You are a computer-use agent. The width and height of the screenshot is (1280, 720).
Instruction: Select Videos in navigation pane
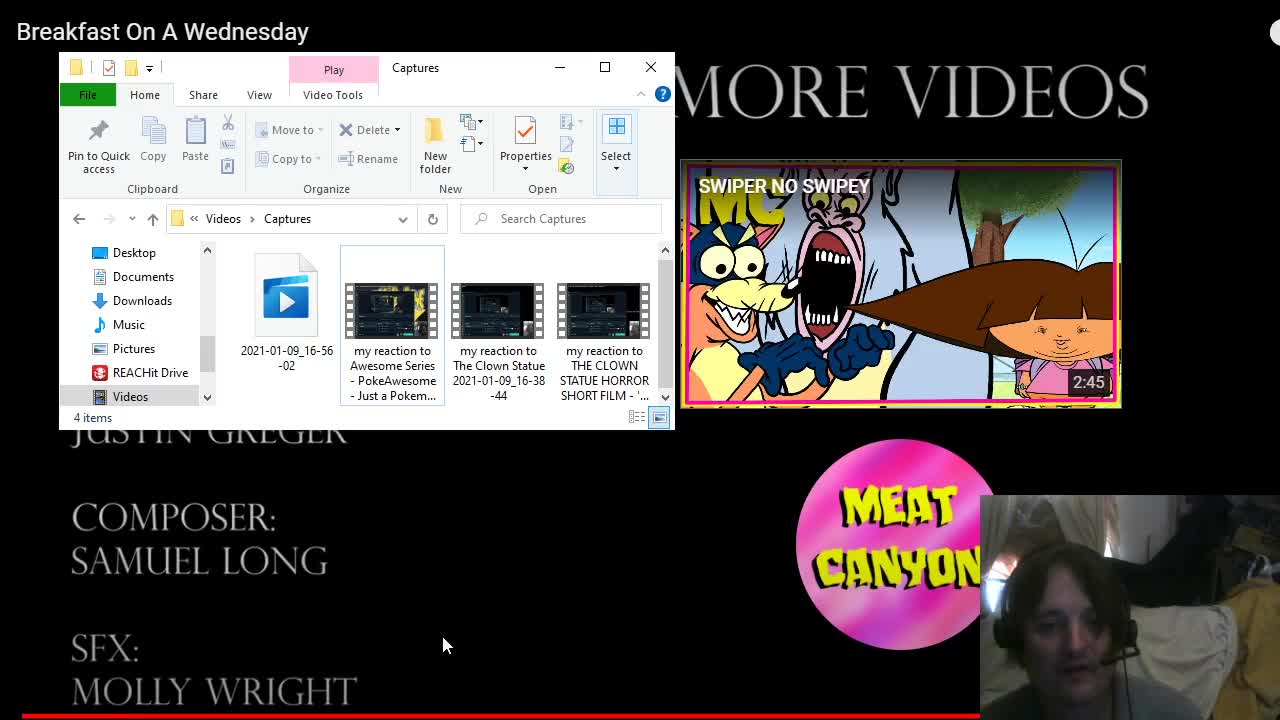(x=130, y=397)
